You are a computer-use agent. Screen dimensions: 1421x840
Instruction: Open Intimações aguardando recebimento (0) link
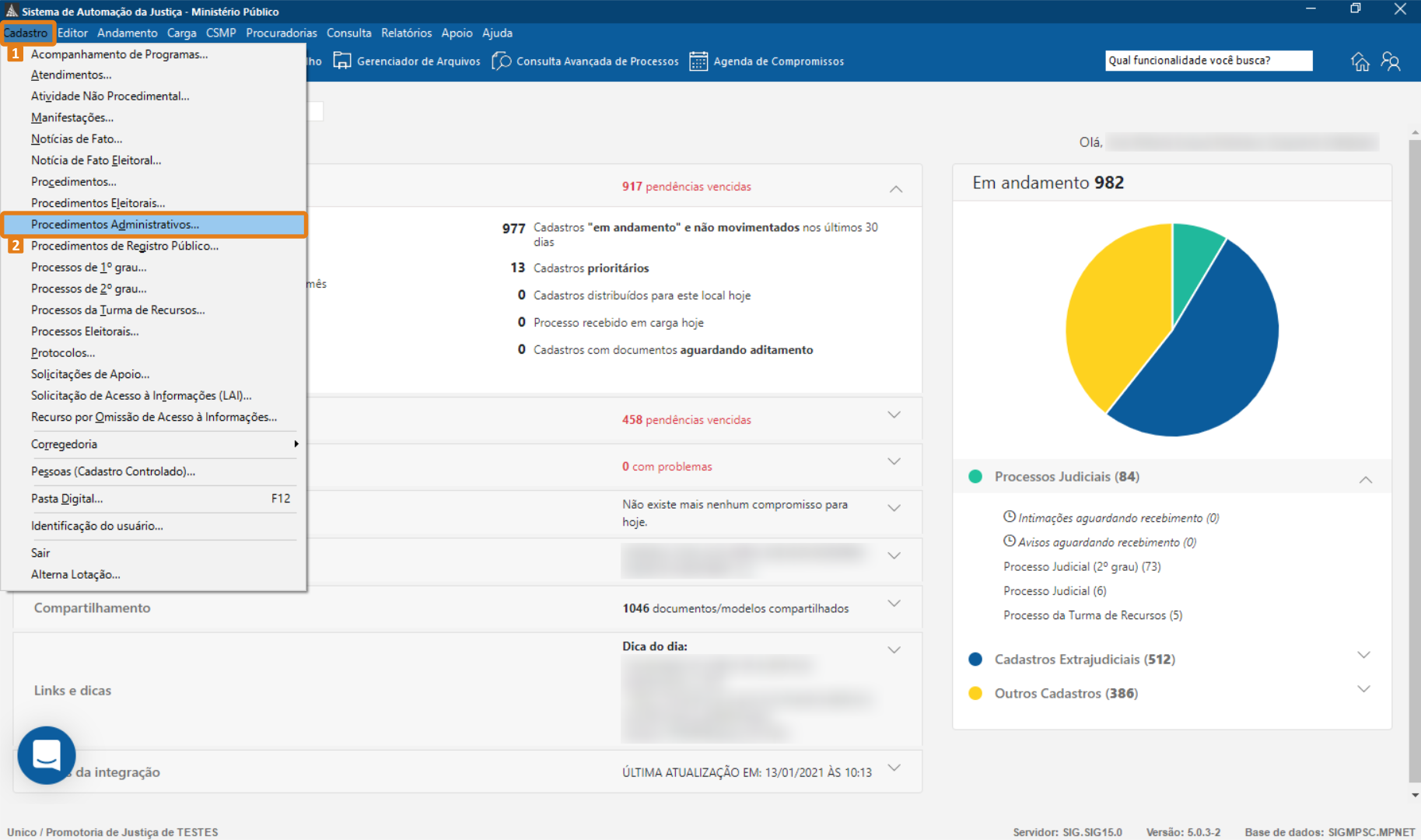[1118, 518]
